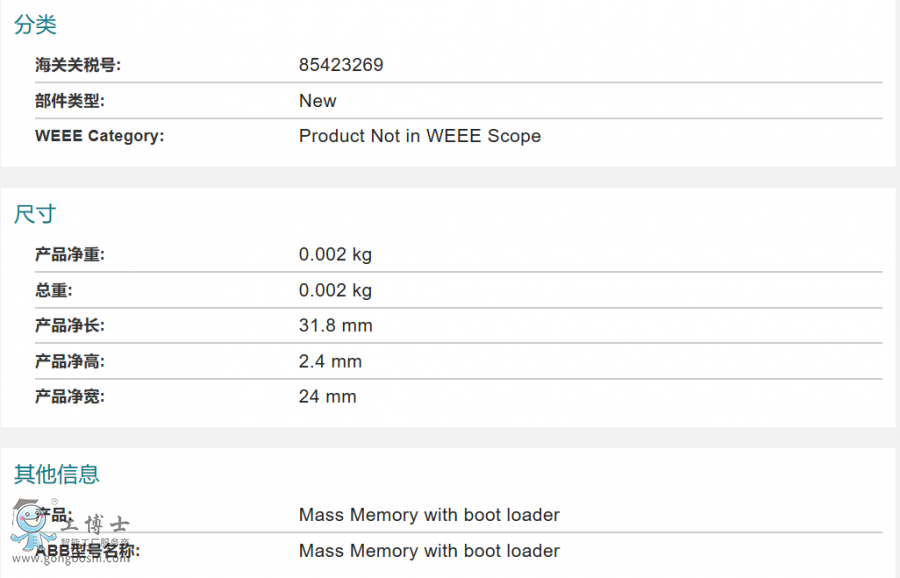Click the WEEE Category label
900x578 pixels.
click(99, 136)
